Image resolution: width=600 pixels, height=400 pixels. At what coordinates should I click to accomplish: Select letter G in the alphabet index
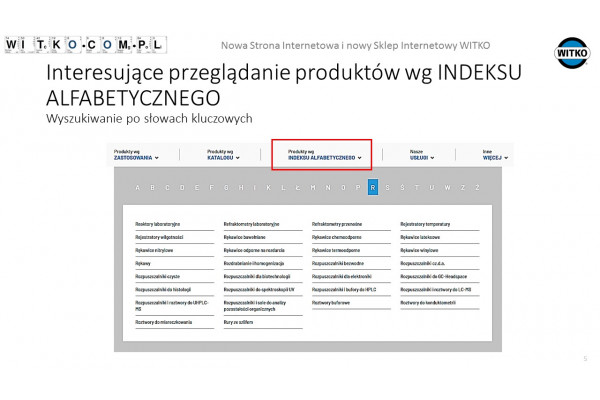click(x=226, y=188)
